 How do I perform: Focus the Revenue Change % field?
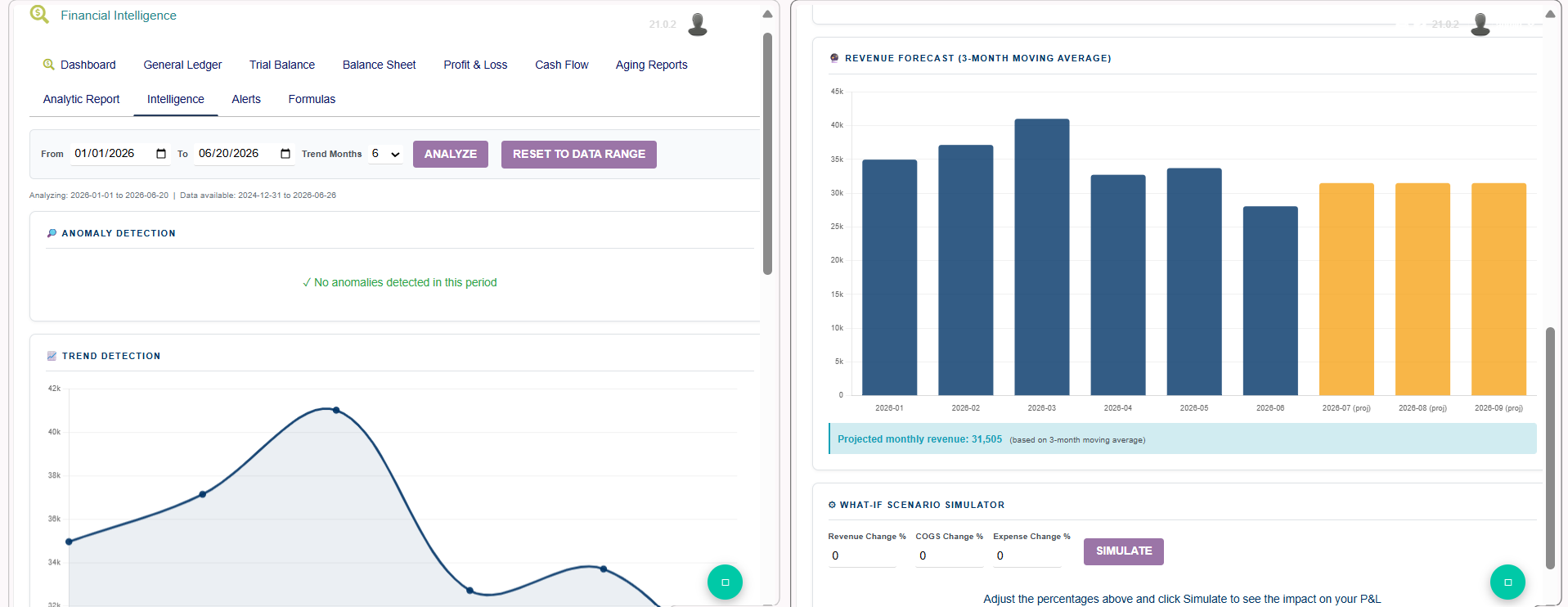862,556
